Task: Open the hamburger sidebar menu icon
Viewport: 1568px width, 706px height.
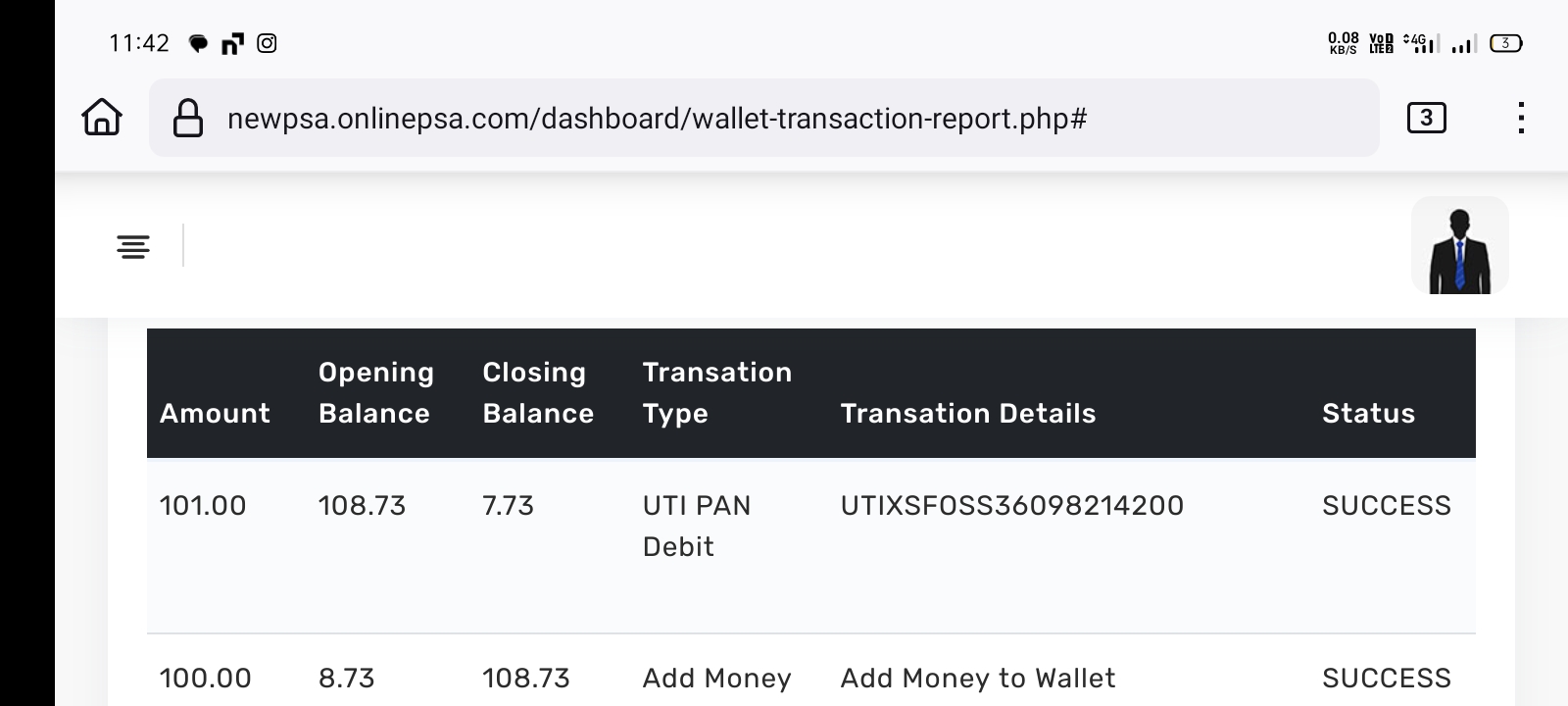Action: coord(133,246)
